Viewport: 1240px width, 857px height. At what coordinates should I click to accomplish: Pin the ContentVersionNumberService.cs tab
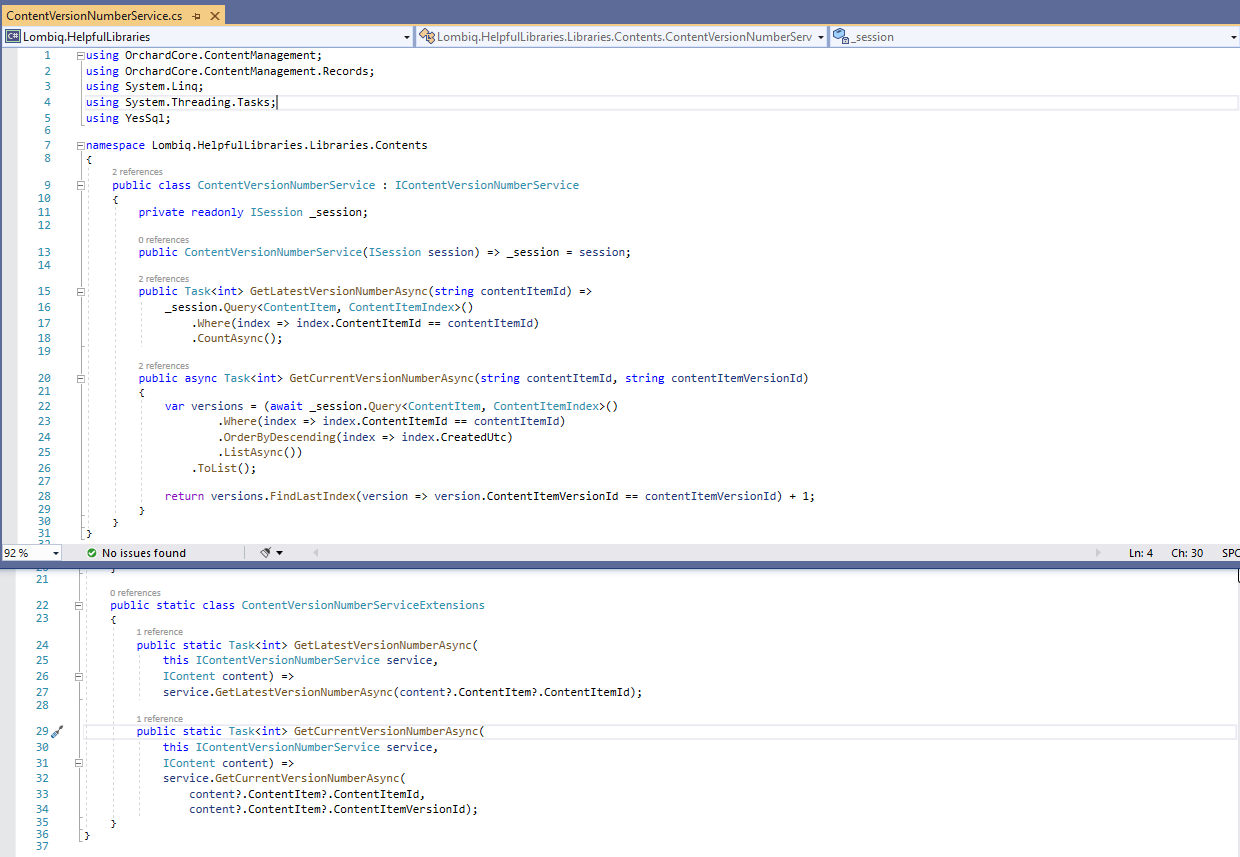[x=196, y=16]
